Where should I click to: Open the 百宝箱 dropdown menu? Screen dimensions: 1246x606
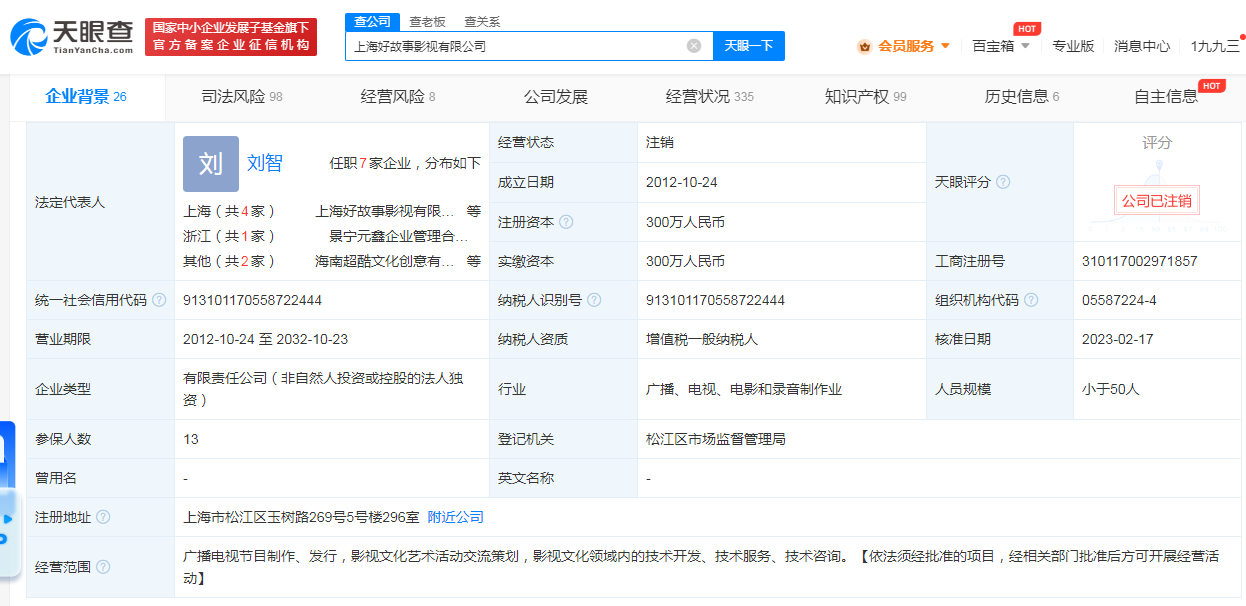pyautogui.click(x=1001, y=45)
